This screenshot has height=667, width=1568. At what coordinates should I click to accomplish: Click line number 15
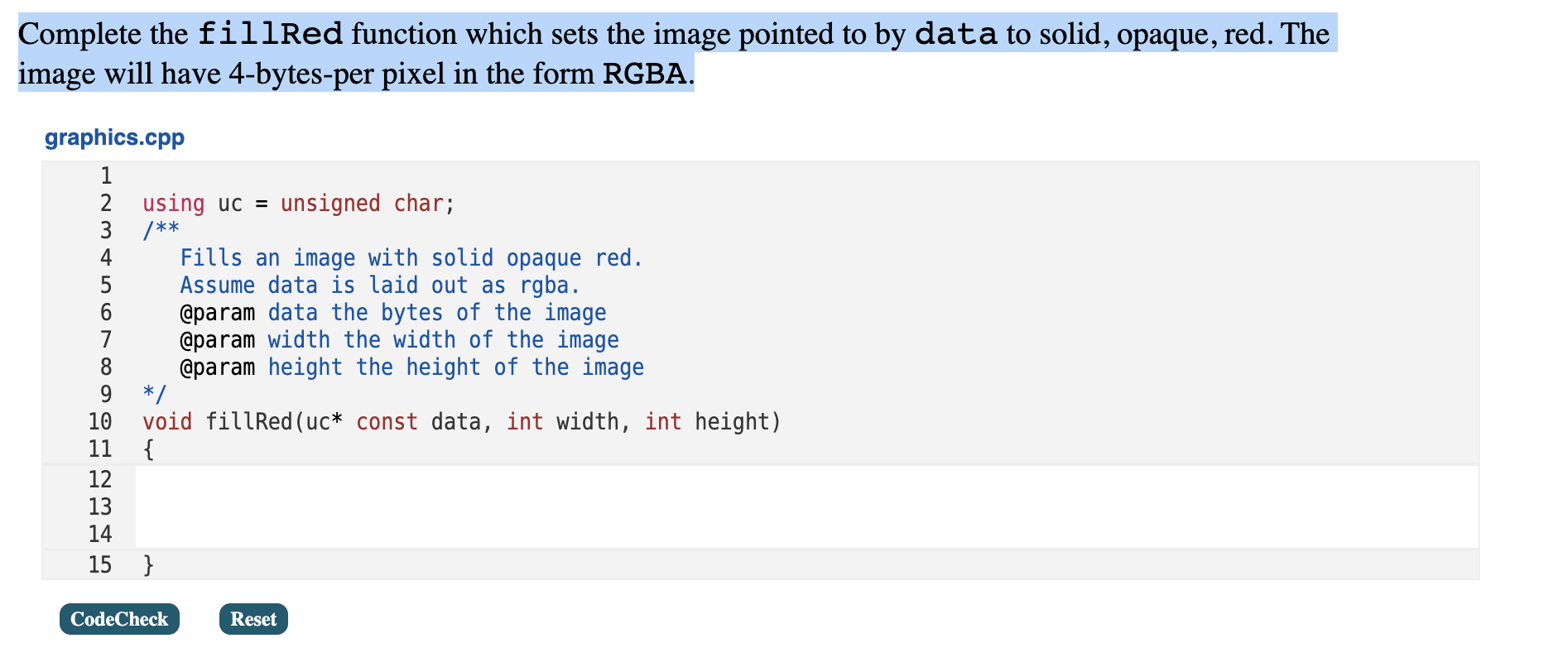tap(99, 564)
